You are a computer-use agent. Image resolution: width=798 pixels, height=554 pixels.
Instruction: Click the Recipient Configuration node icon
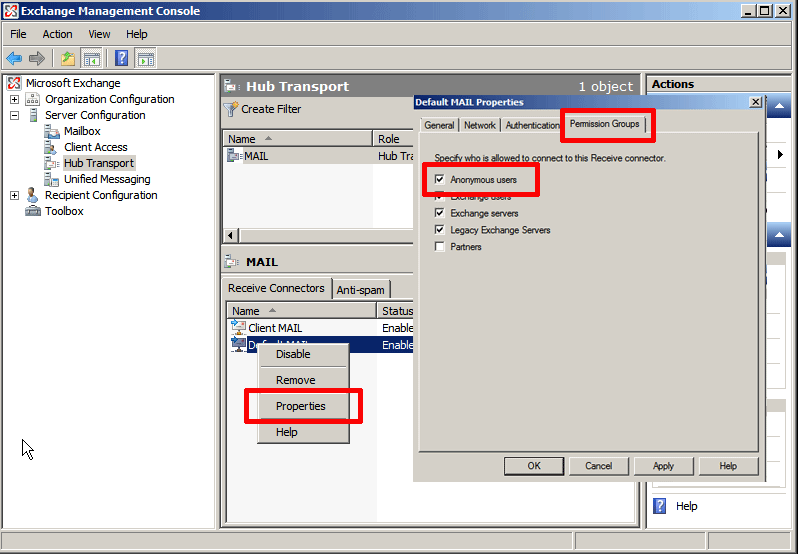pyautogui.click(x=33, y=195)
